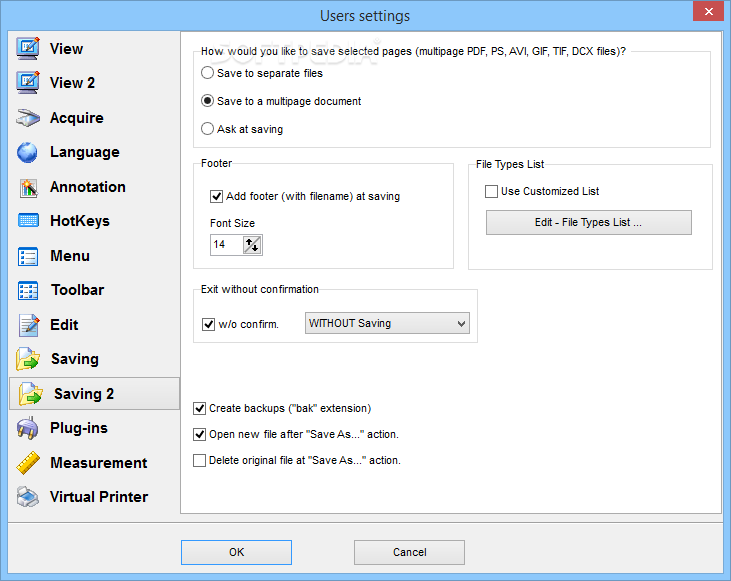Confirm settings with OK button
This screenshot has width=731, height=581.
tap(236, 552)
